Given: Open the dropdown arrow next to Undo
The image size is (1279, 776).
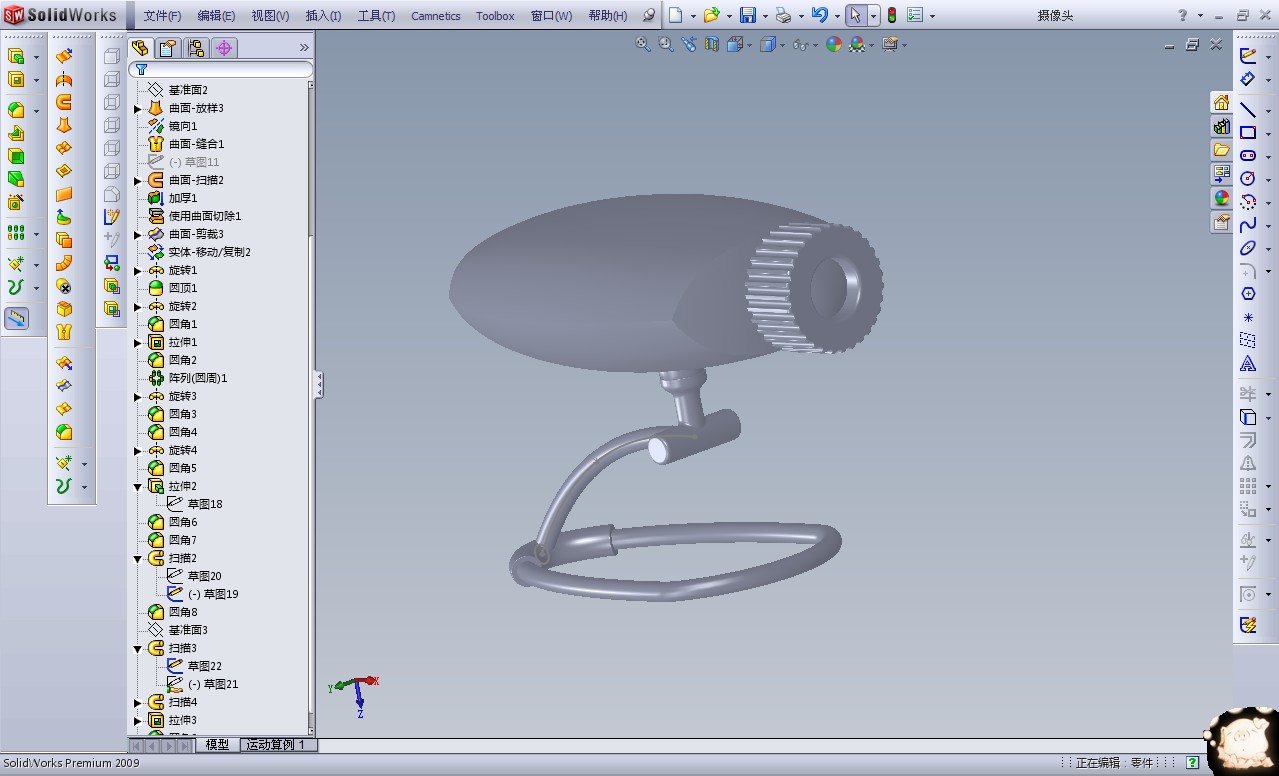Looking at the screenshot, I should [837, 16].
